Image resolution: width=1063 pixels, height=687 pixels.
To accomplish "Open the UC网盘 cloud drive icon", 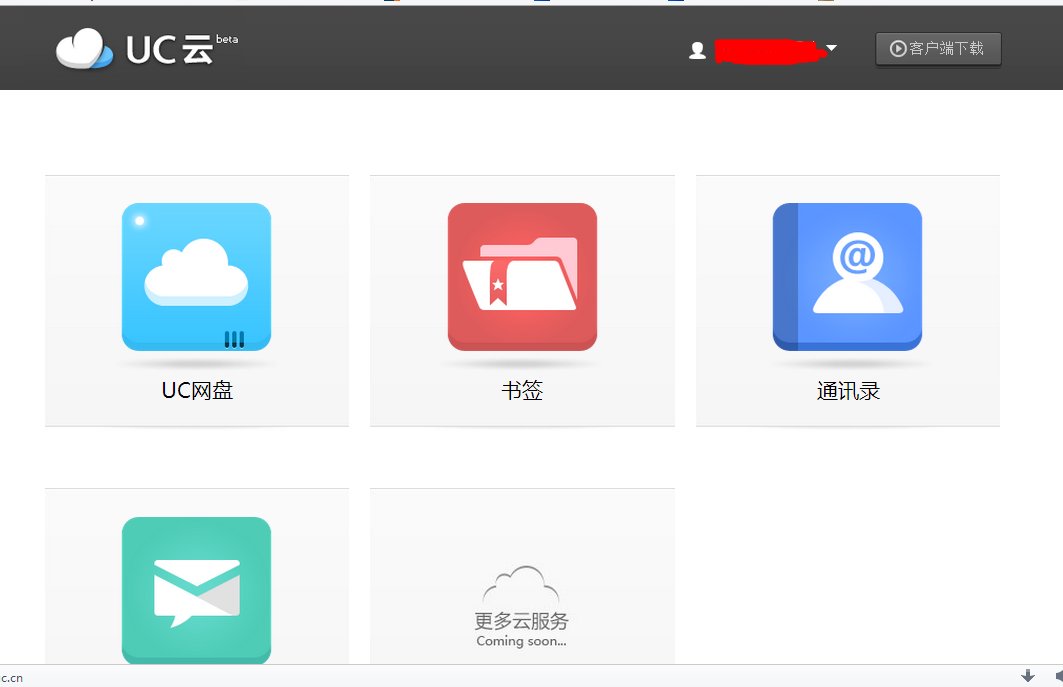I will coord(196,277).
